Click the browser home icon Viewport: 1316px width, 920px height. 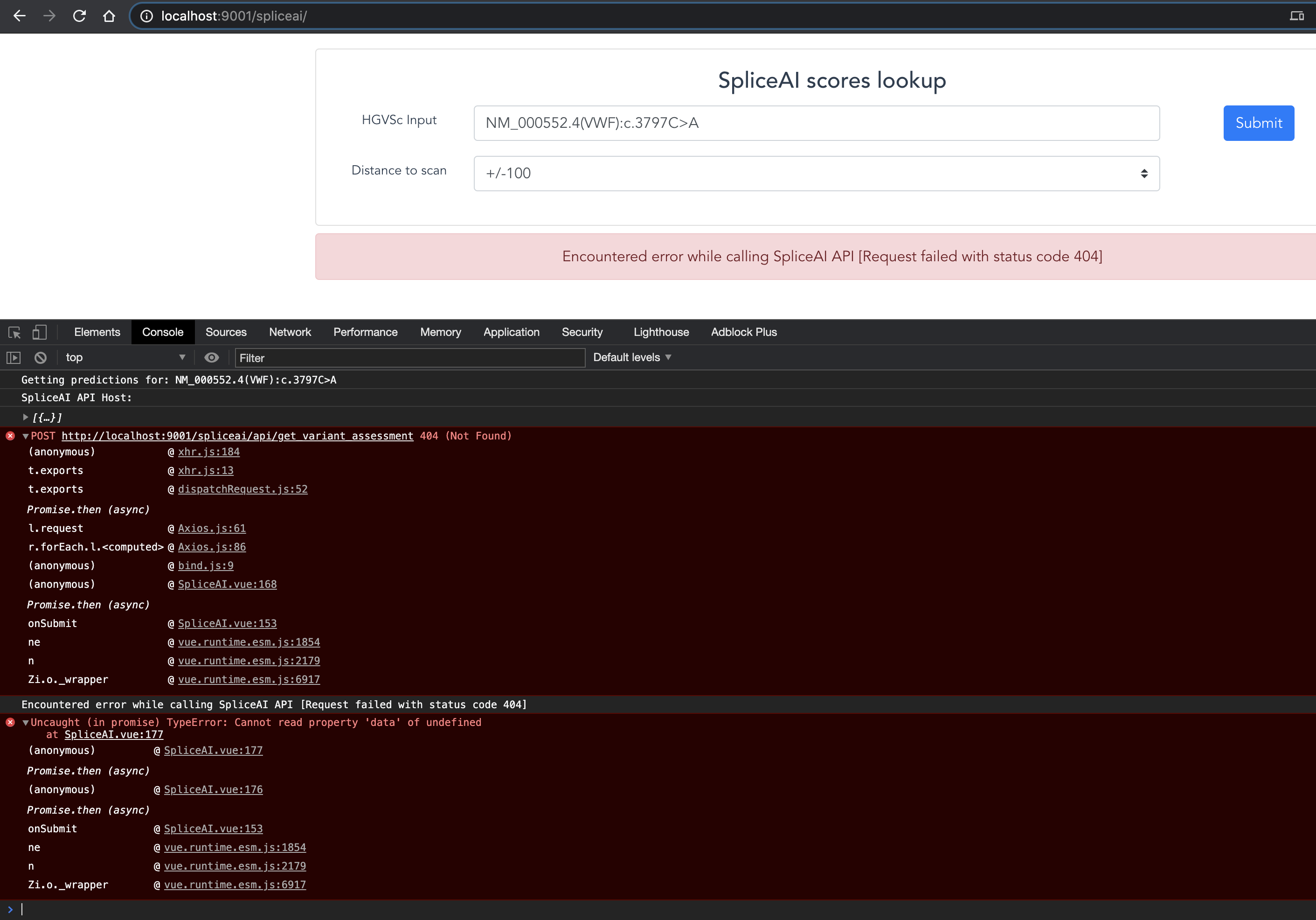pyautogui.click(x=109, y=16)
